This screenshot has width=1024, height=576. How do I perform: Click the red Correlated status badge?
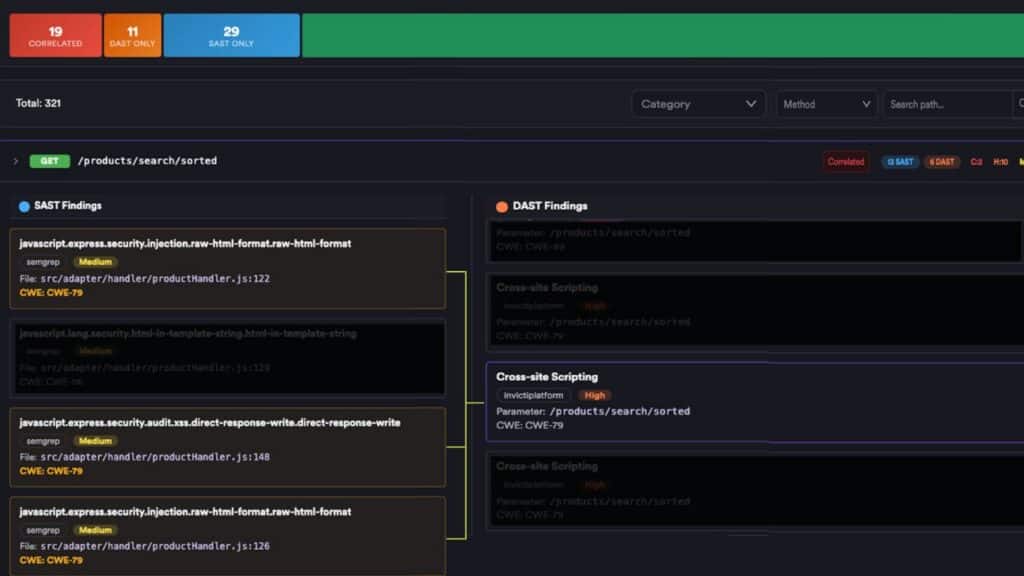point(845,161)
